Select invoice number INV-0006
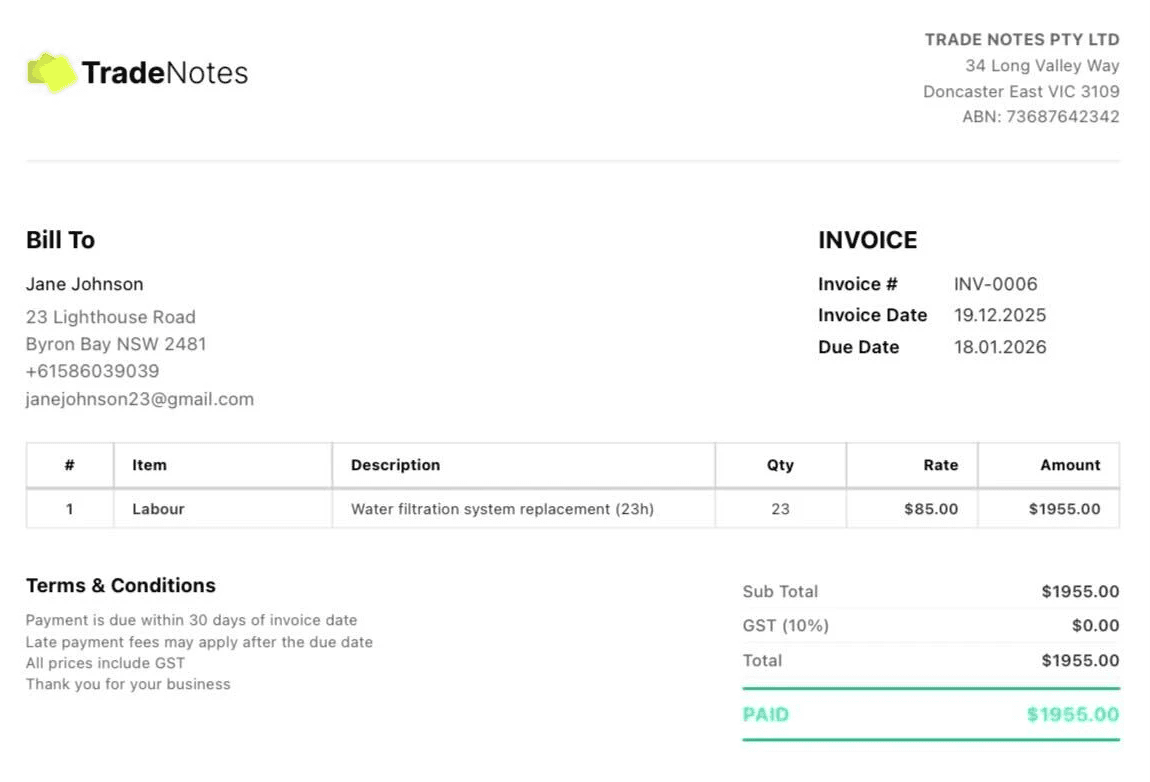This screenshot has width=1150, height=782. click(x=995, y=284)
